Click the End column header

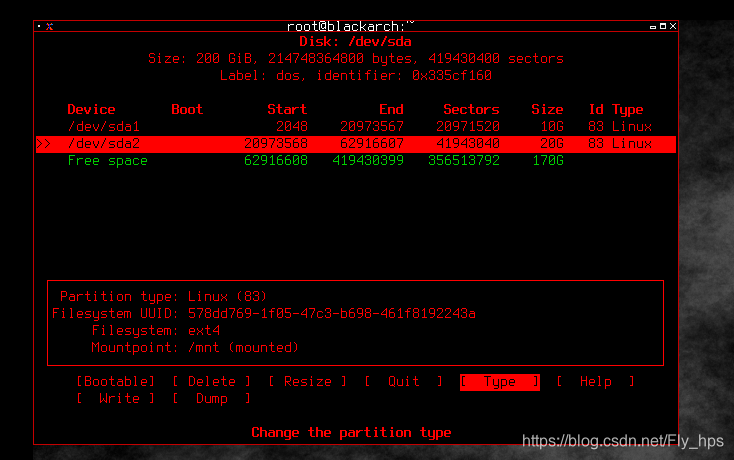[x=391, y=110]
